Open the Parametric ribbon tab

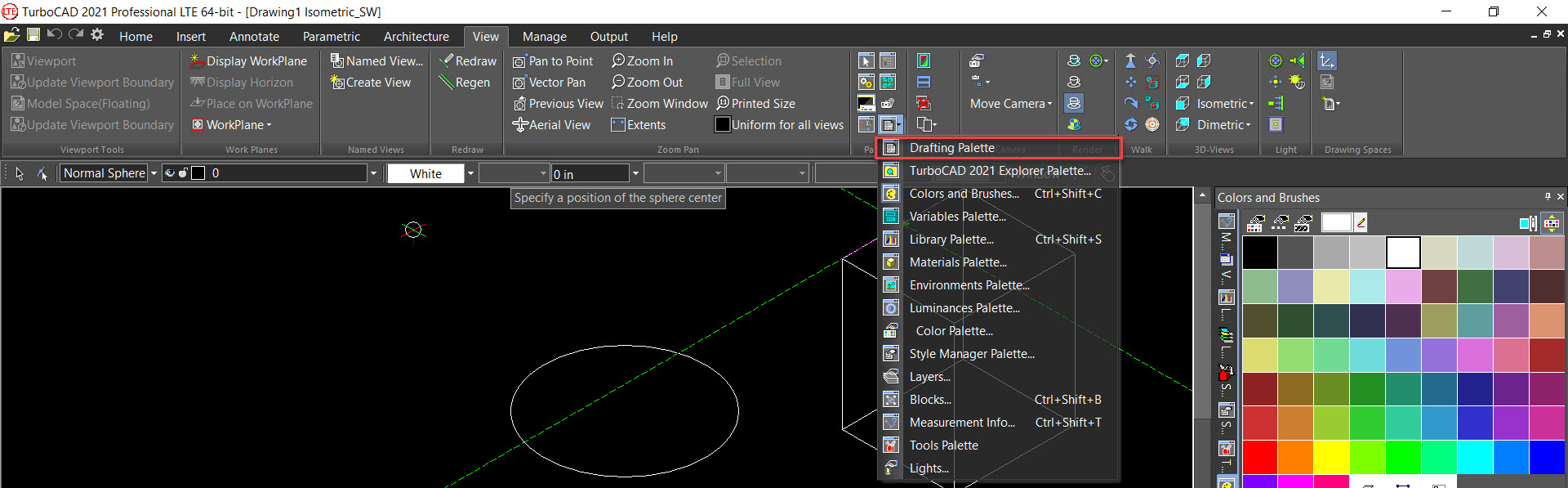pos(331,36)
